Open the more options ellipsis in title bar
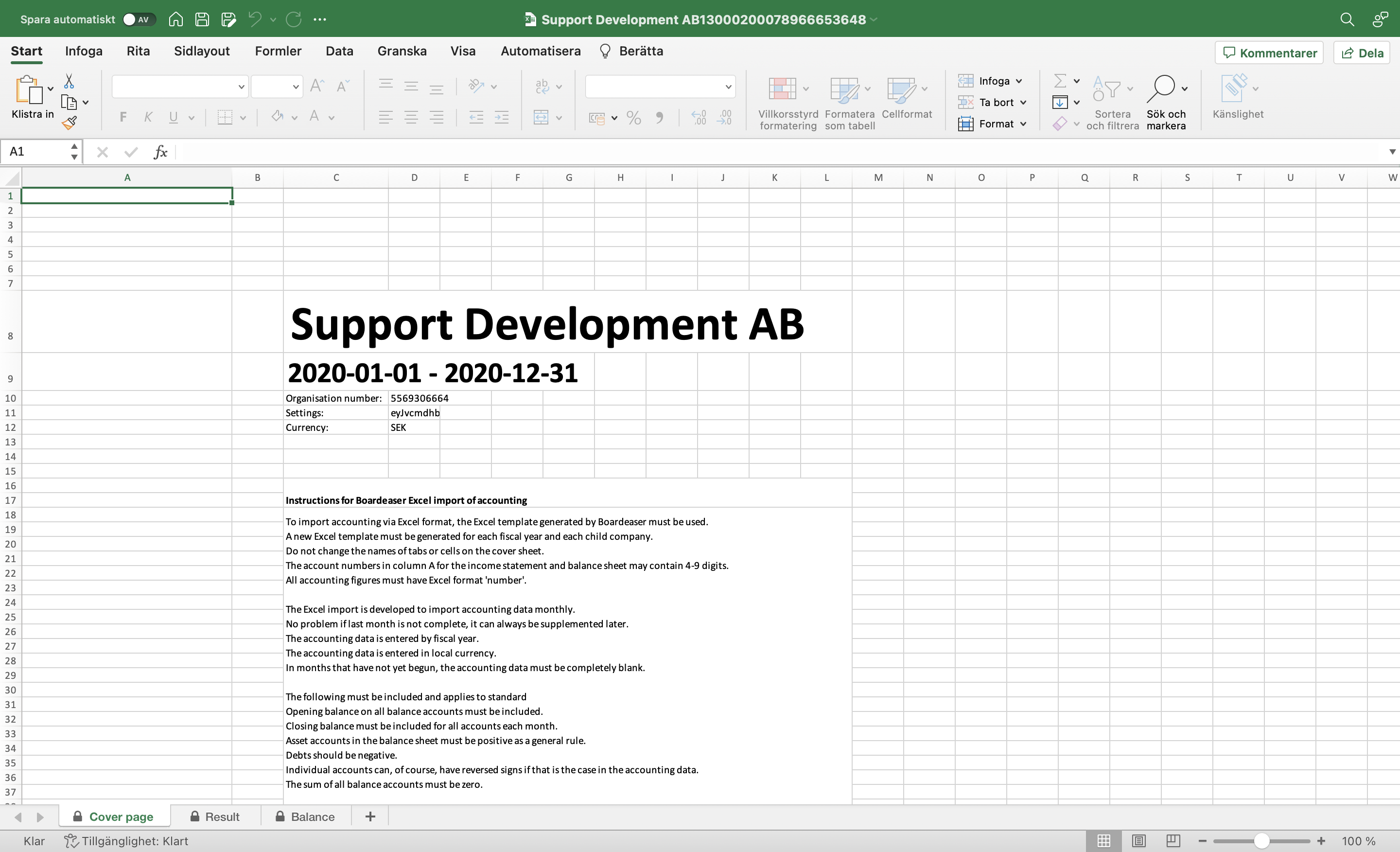 coord(320,19)
